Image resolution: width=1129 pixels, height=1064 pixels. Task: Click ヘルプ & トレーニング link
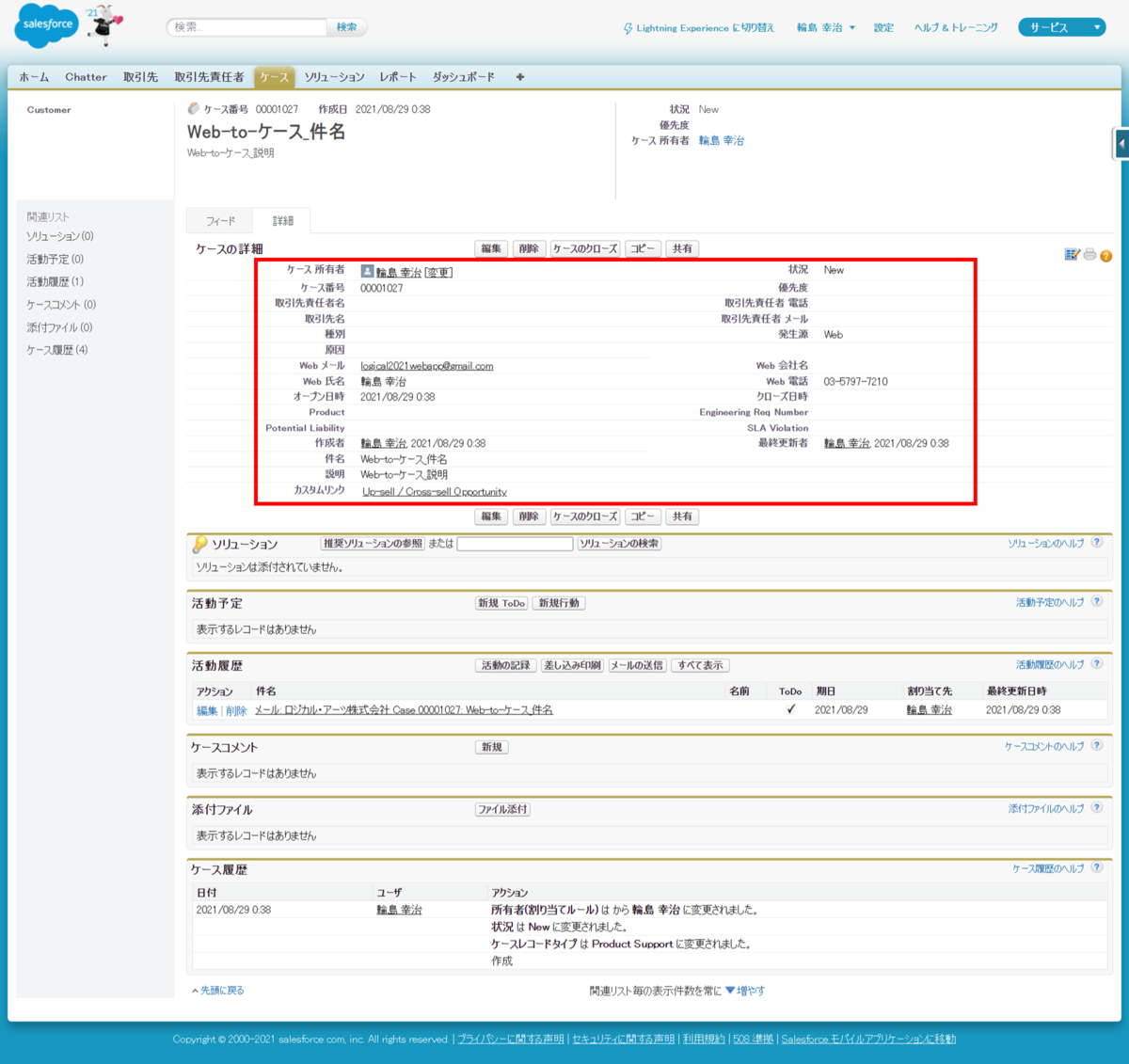point(956,28)
